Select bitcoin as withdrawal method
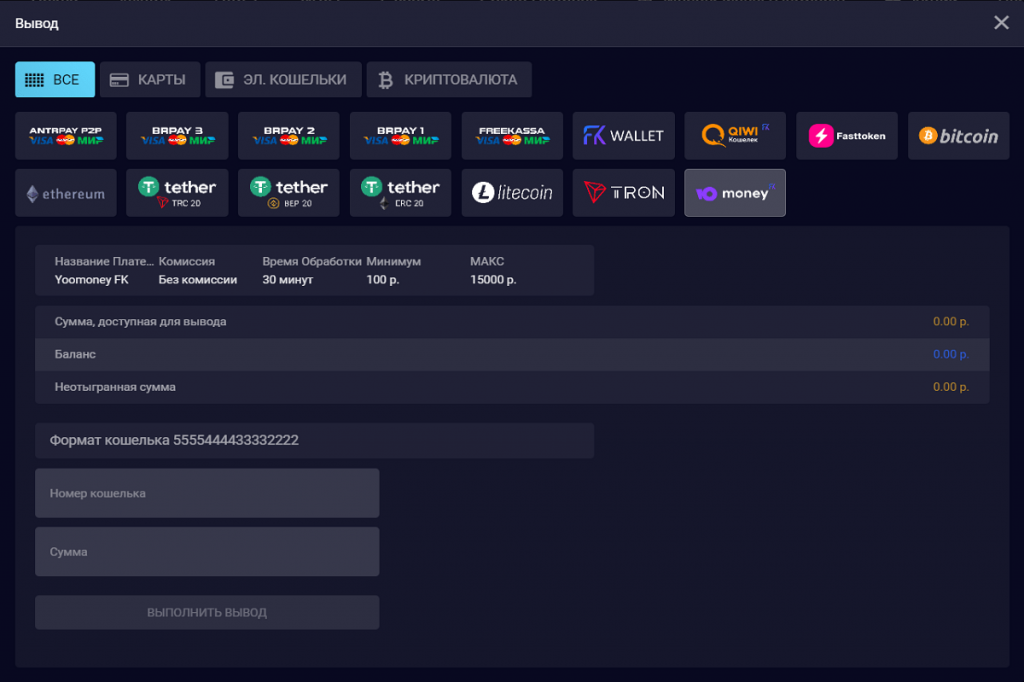 point(959,136)
